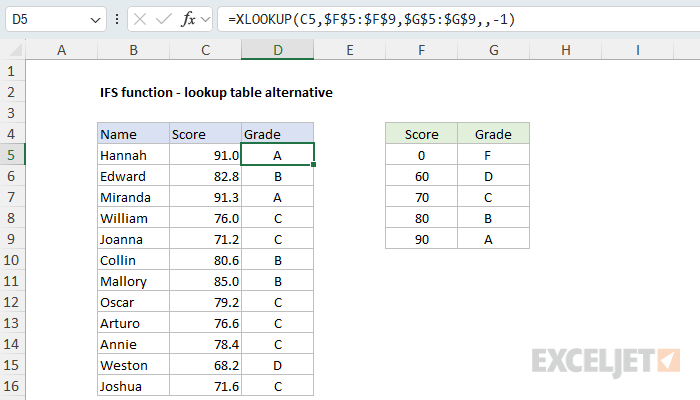This screenshot has width=700, height=400.
Task: Click lookup table score 60
Action: (421, 176)
